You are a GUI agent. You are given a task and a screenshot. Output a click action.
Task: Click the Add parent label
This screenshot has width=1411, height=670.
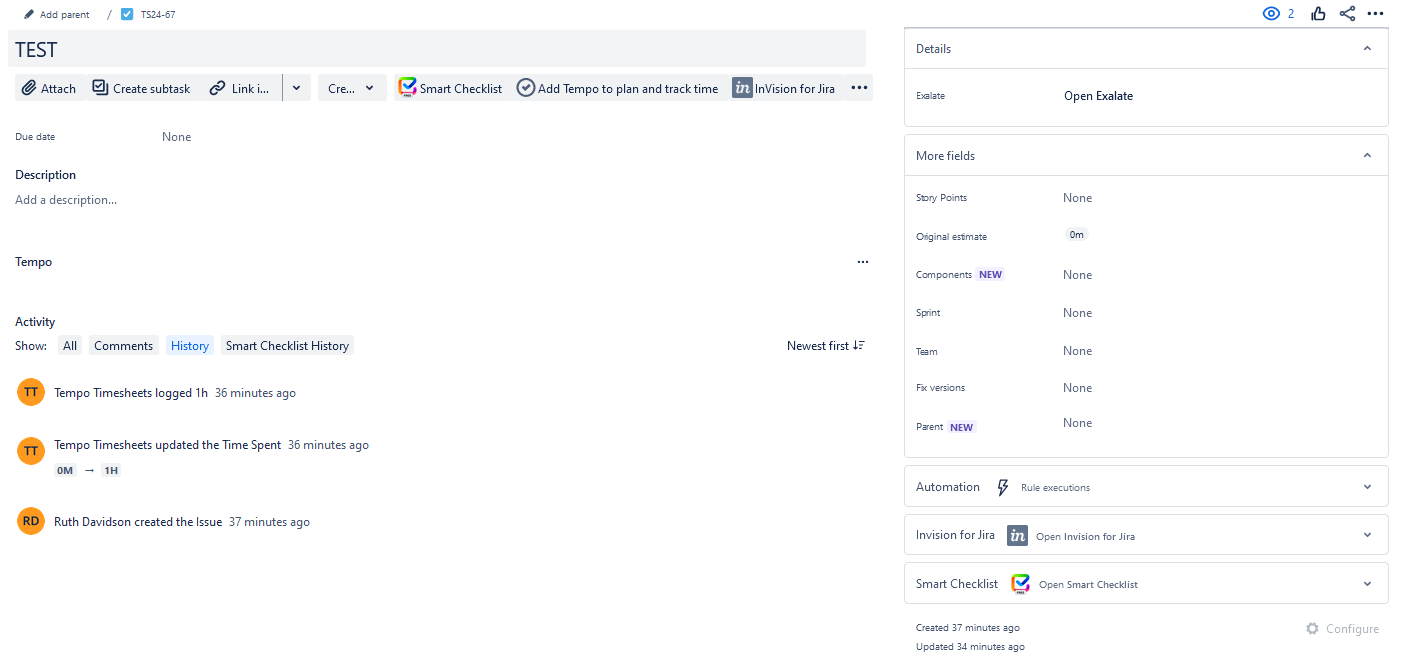pyautogui.click(x=64, y=15)
